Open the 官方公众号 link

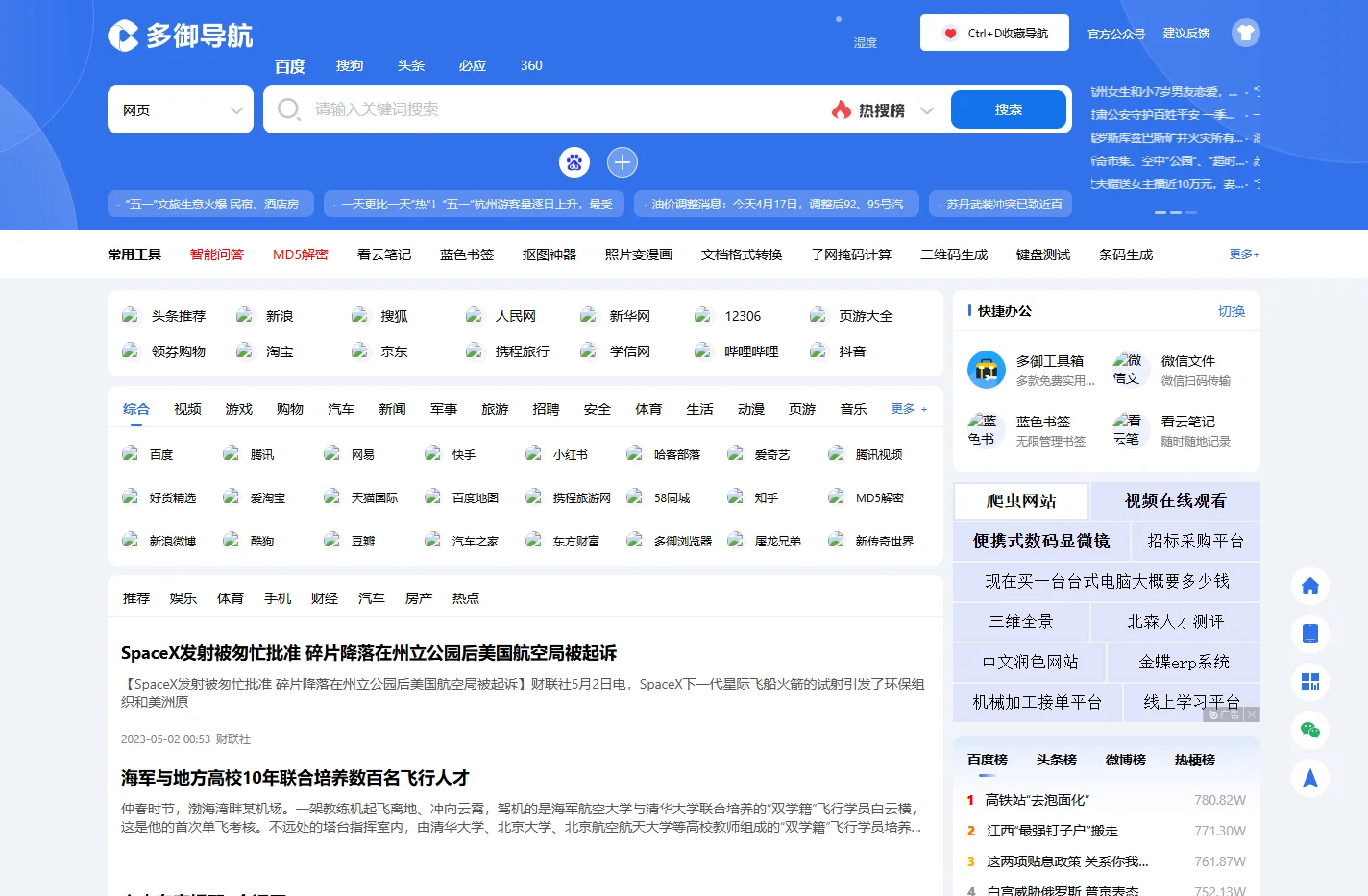[1116, 34]
